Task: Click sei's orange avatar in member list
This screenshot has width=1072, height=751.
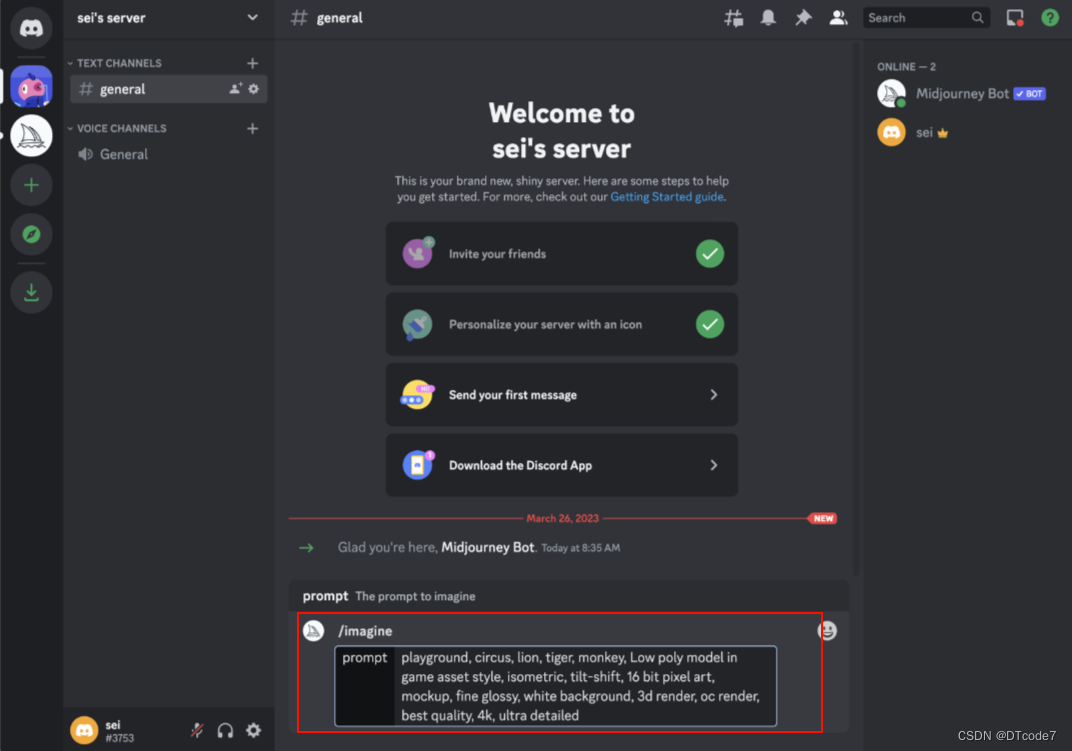Action: pyautogui.click(x=892, y=133)
